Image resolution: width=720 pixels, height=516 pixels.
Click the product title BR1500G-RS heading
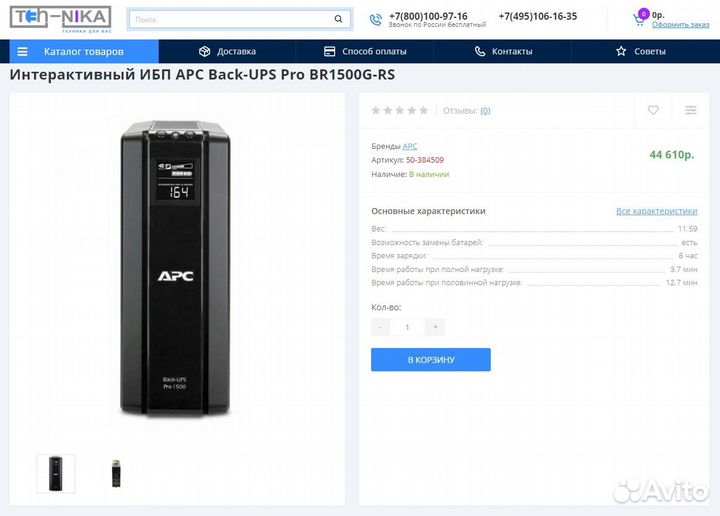click(x=202, y=74)
